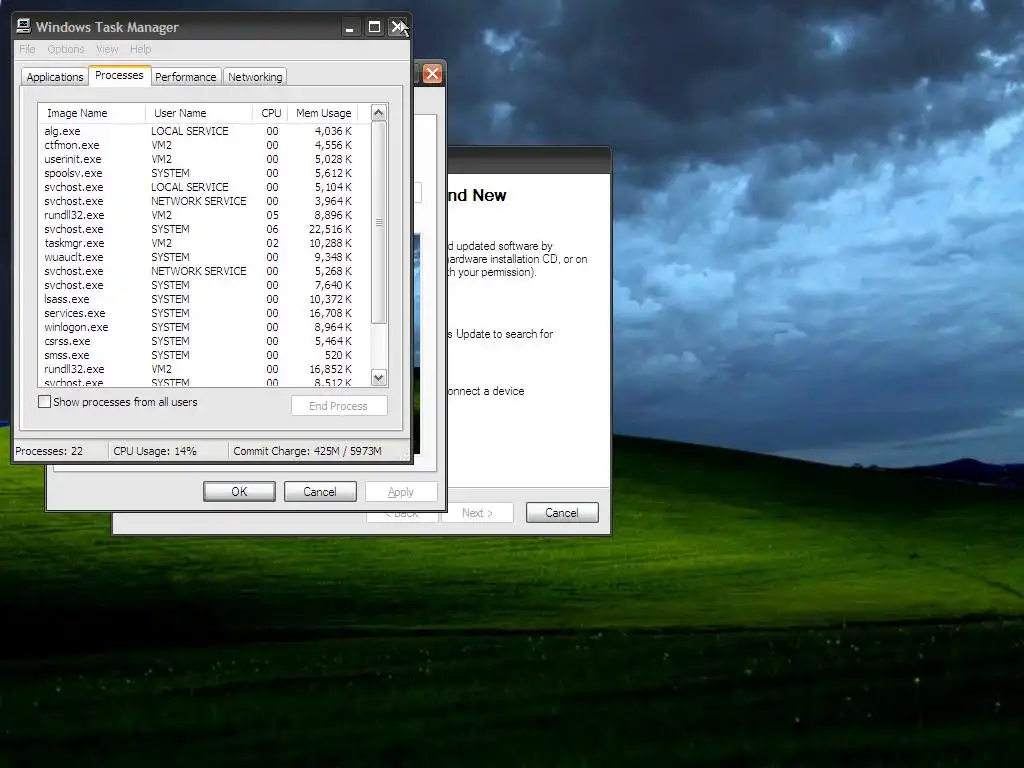This screenshot has width=1024, height=768.
Task: Click the Task Manager title bar icon
Action: click(x=24, y=26)
